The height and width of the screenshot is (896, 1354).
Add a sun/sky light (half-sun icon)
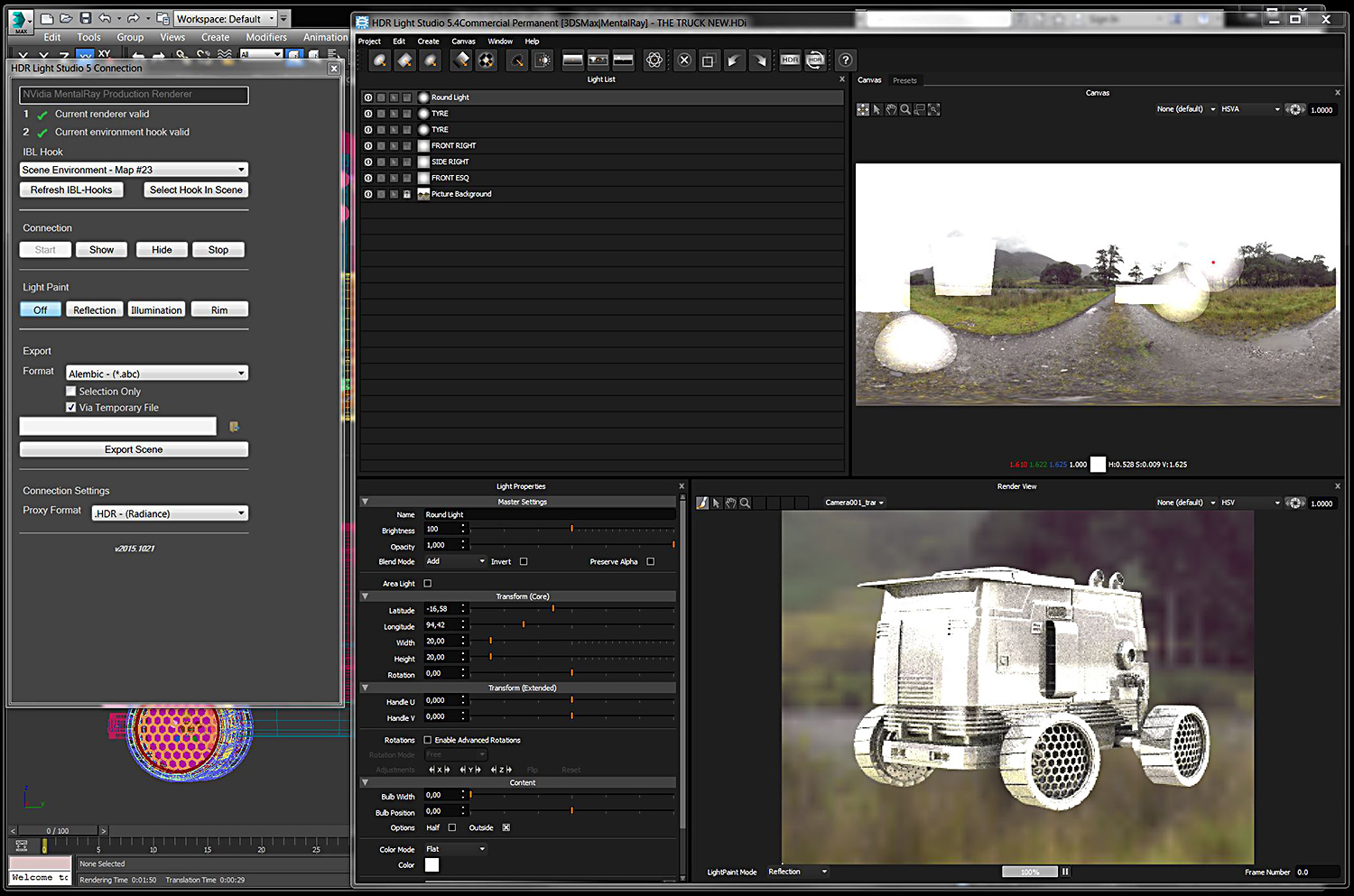(x=543, y=60)
